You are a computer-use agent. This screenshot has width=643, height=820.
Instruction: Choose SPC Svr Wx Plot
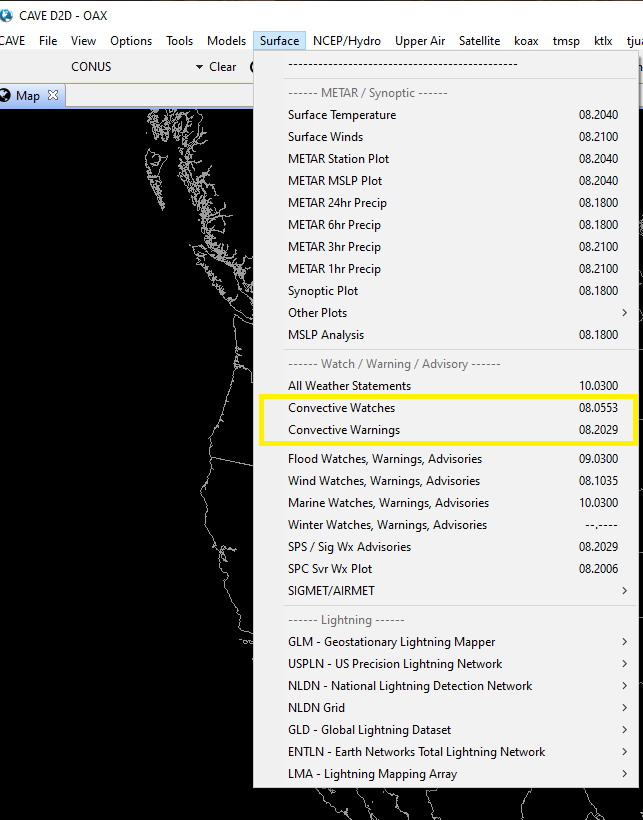coord(330,569)
